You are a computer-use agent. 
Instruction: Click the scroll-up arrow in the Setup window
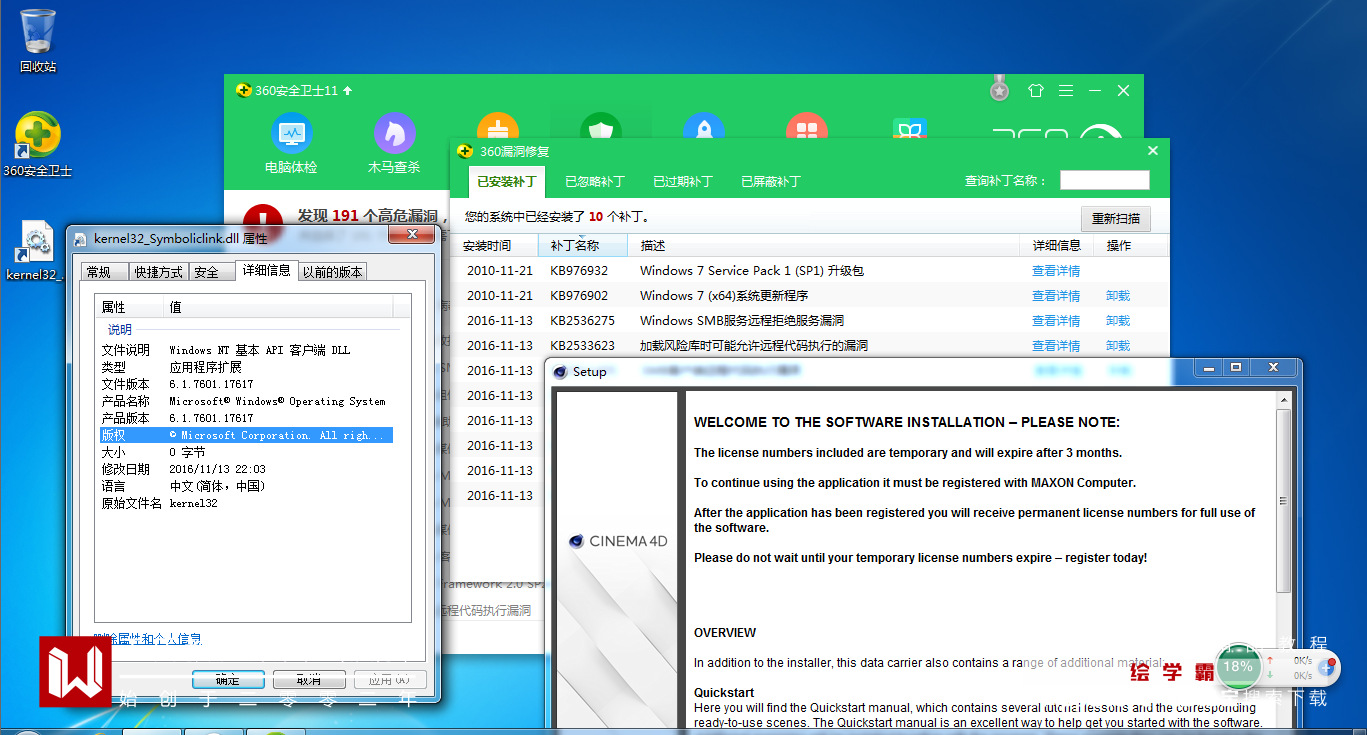click(1284, 400)
